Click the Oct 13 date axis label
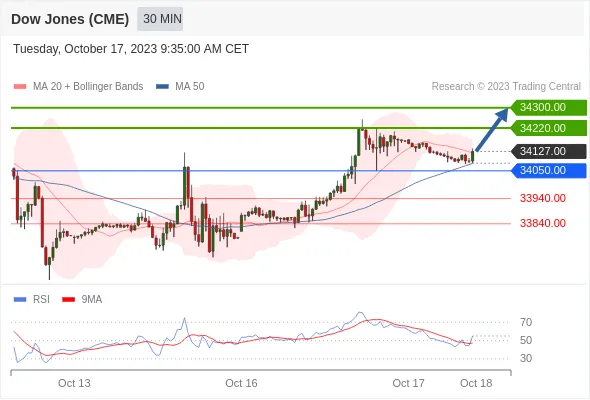The image size is (590, 400). [74, 383]
